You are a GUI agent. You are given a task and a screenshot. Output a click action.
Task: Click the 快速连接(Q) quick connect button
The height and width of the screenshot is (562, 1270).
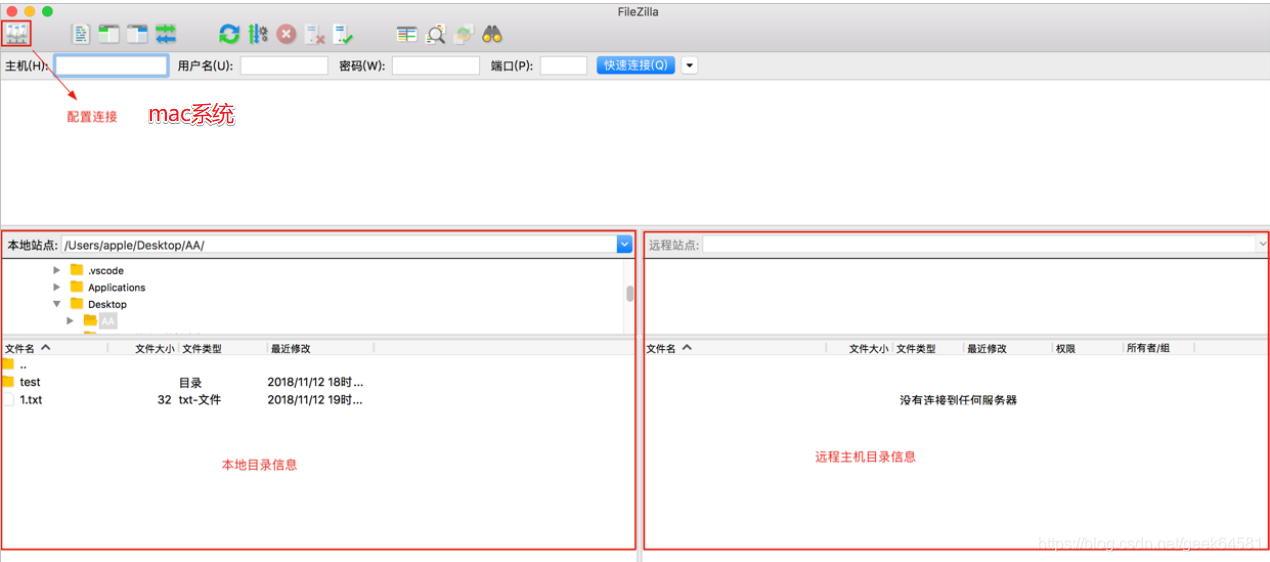(636, 65)
